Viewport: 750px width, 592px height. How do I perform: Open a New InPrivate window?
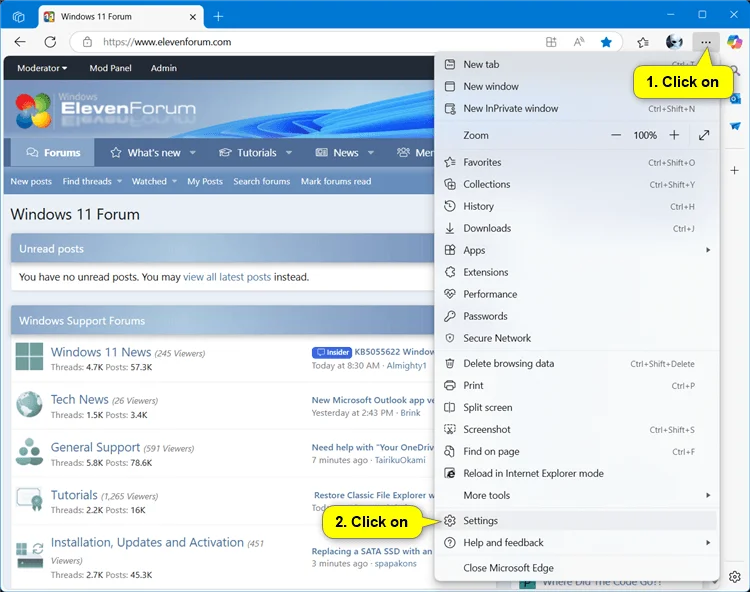pyautogui.click(x=577, y=109)
